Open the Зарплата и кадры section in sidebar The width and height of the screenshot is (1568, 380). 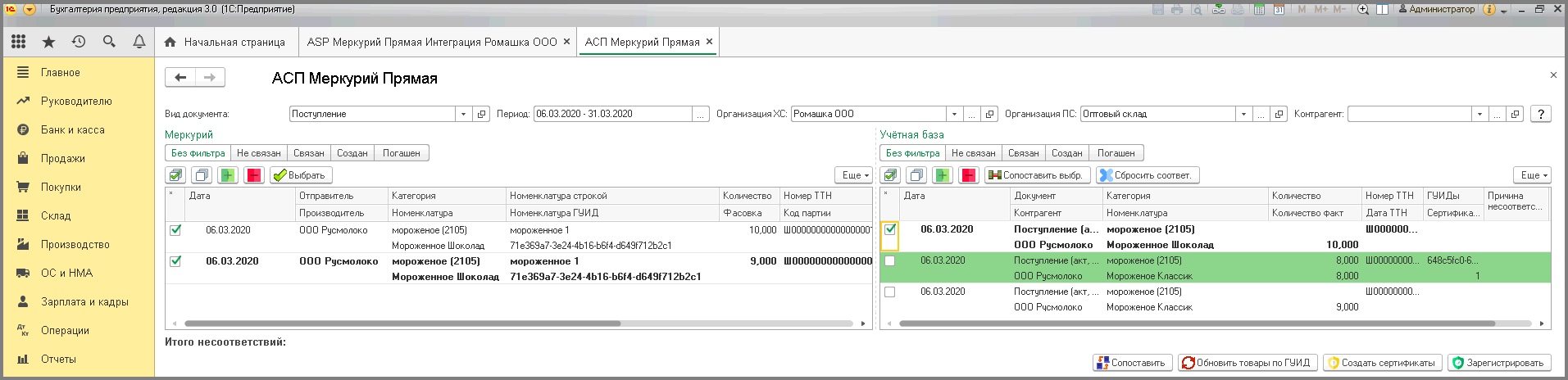[84, 301]
